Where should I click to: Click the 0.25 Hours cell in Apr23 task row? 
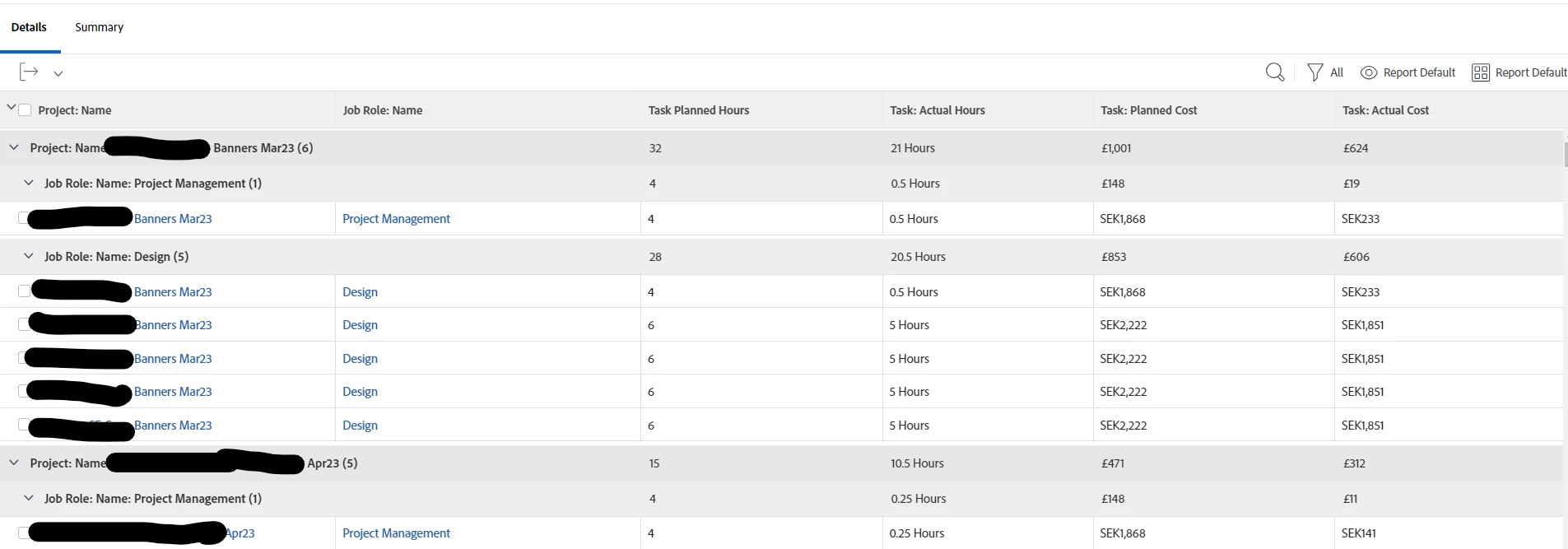917,533
